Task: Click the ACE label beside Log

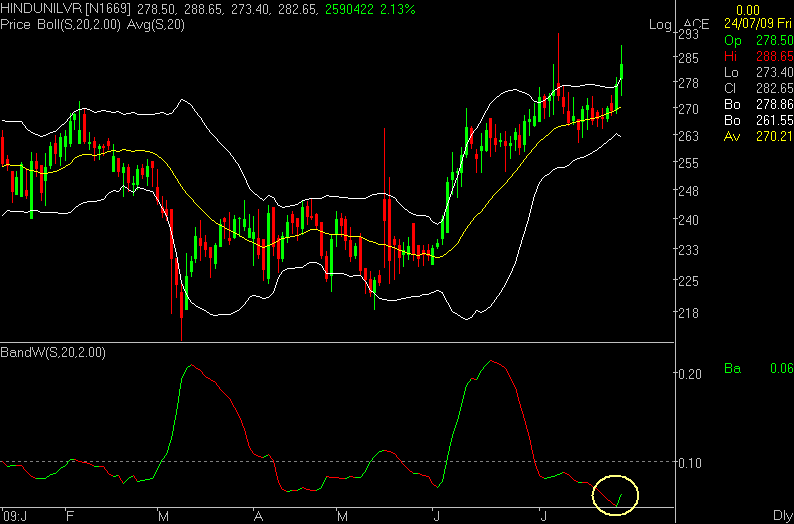Action: (x=696, y=24)
